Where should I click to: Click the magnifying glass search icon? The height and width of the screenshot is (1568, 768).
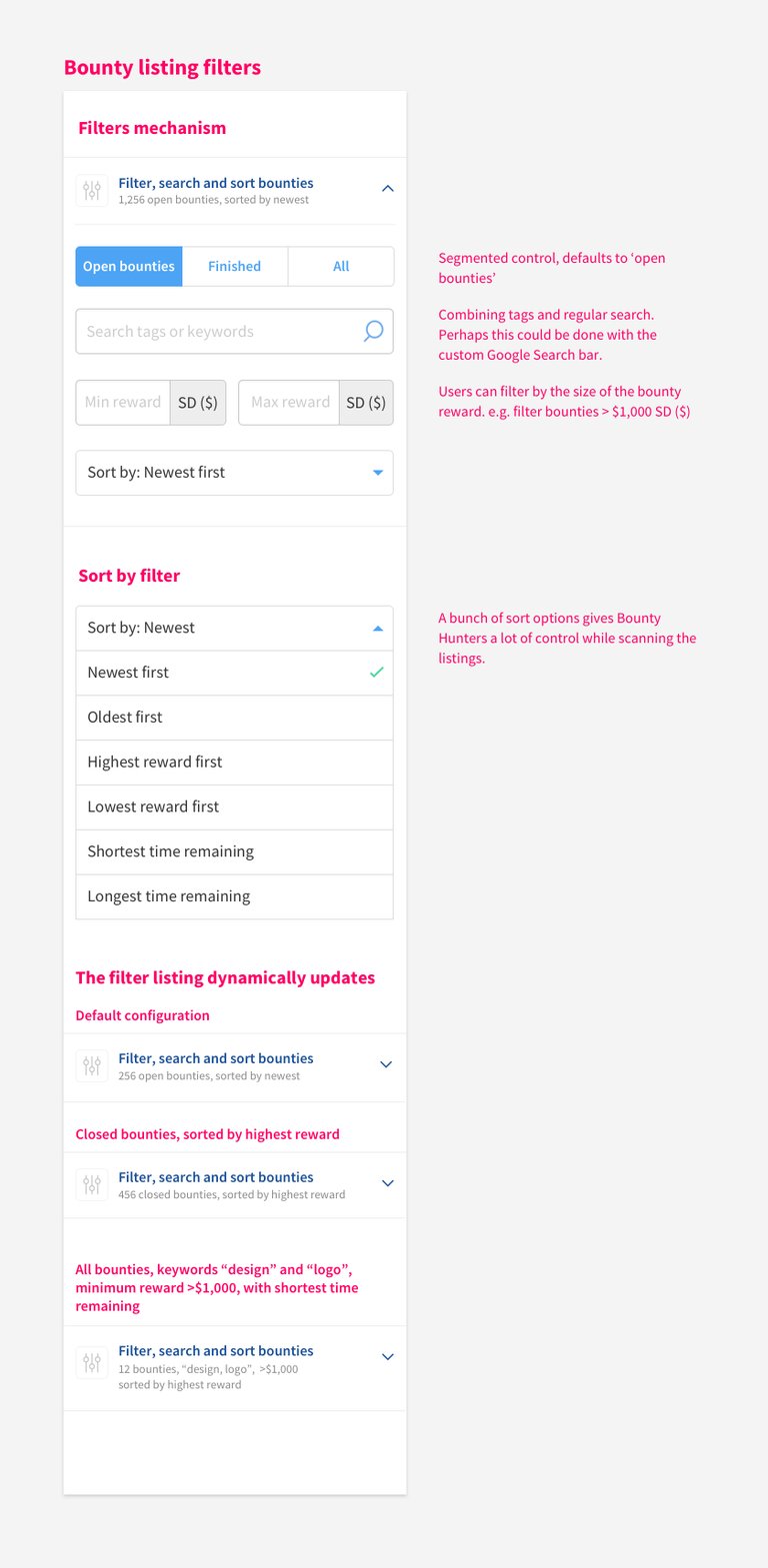click(x=373, y=331)
